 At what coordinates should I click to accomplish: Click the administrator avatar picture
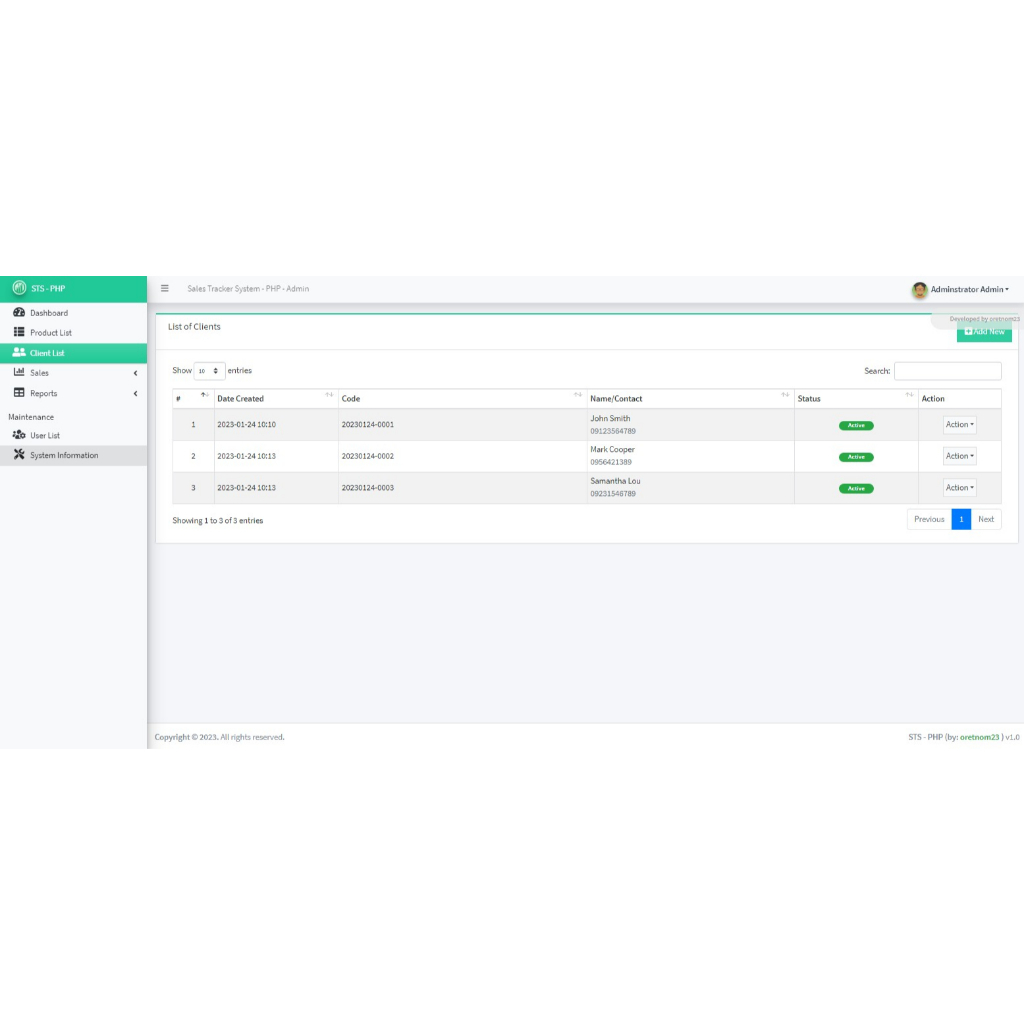(x=920, y=289)
